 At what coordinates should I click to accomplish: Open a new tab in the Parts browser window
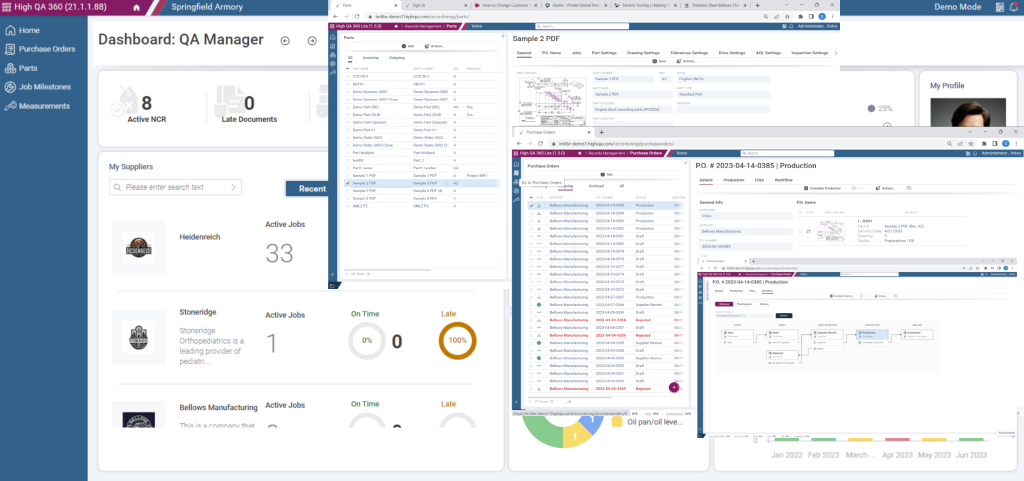tap(757, 5)
